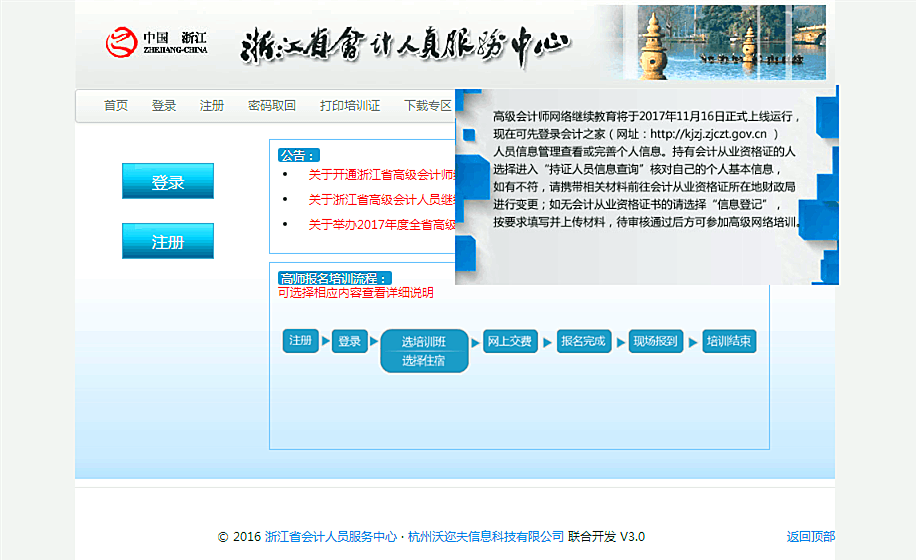Click the 注册 step in the process flow

301,341
